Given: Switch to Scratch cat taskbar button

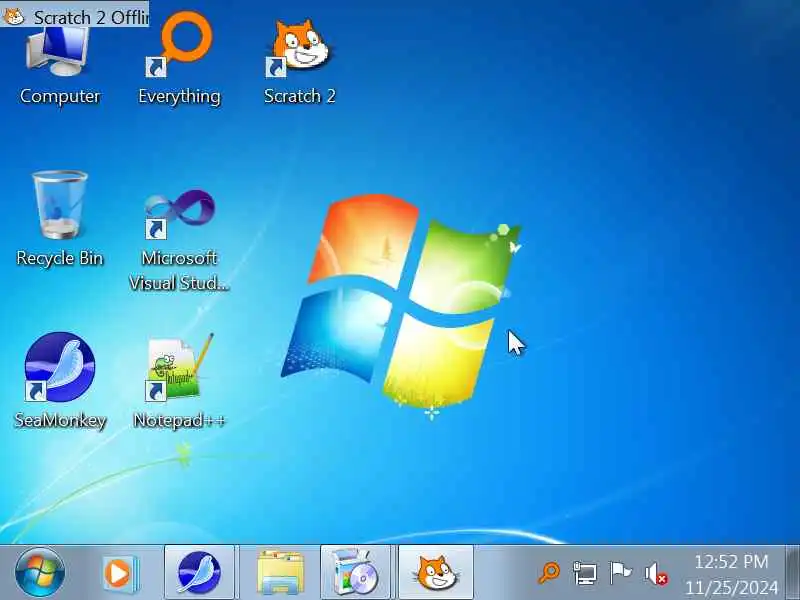Looking at the screenshot, I should pos(436,572).
